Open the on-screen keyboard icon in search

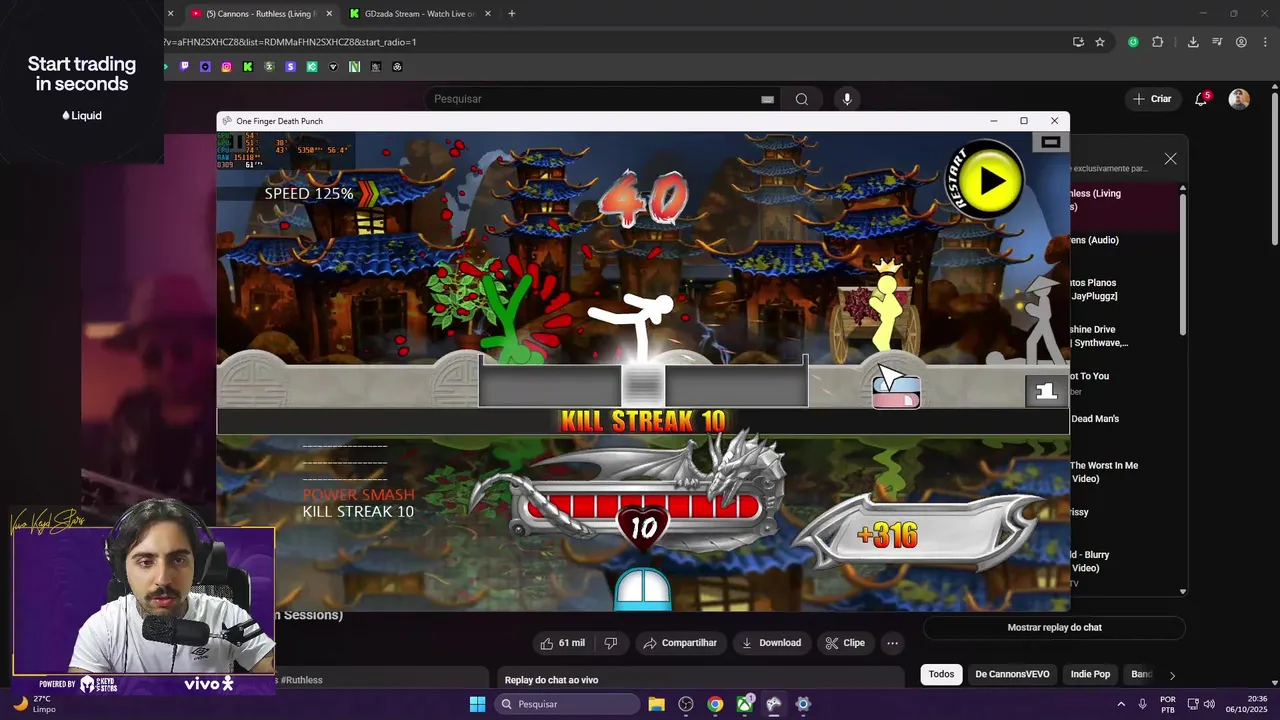coord(767,99)
